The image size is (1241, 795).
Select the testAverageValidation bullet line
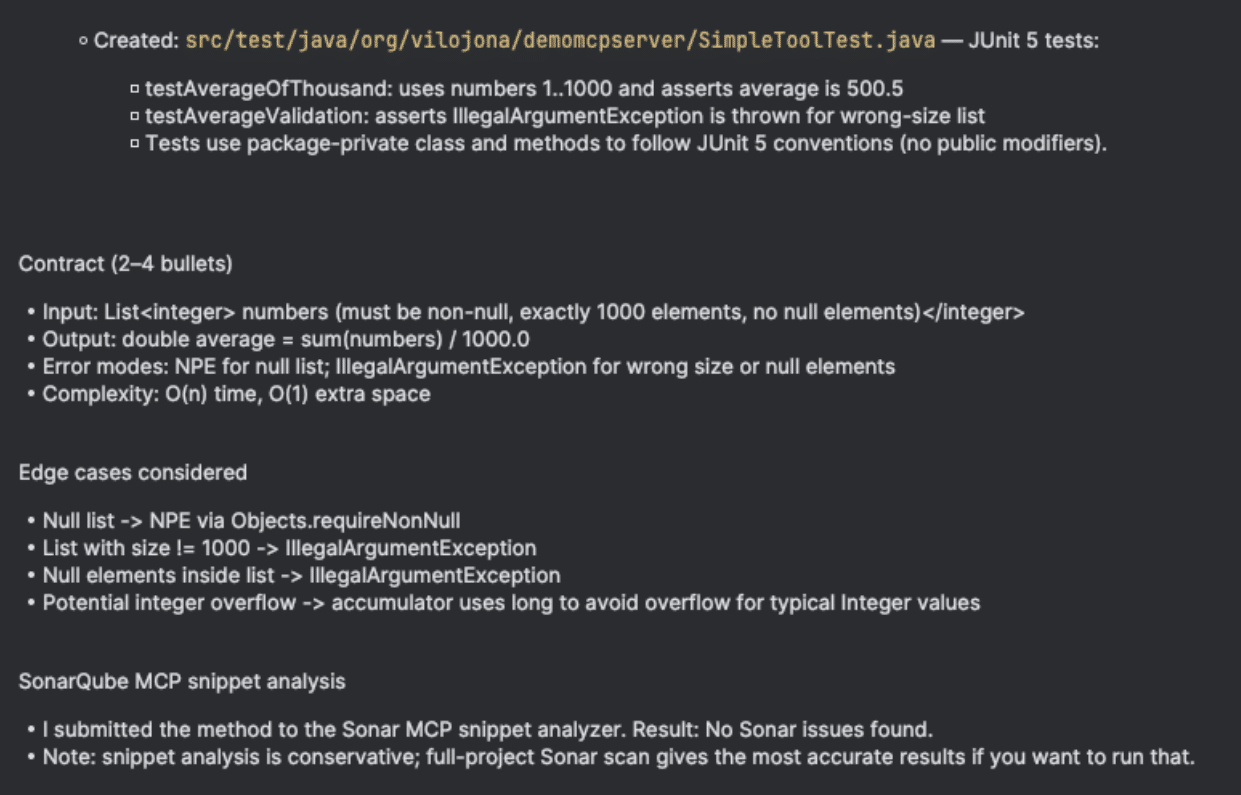(565, 116)
